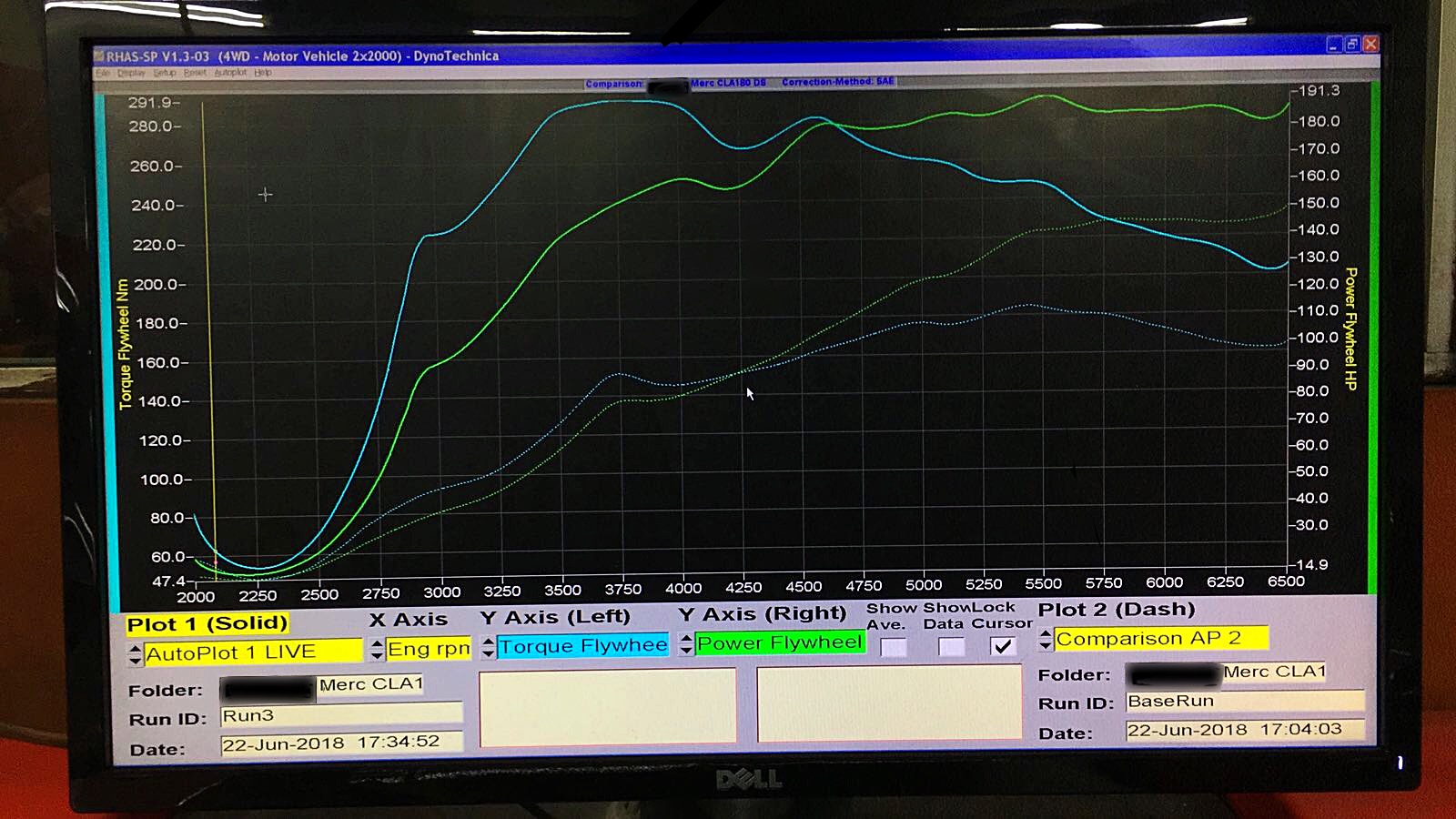Select the AutoPlot 1 LIVE plot field

point(253,652)
